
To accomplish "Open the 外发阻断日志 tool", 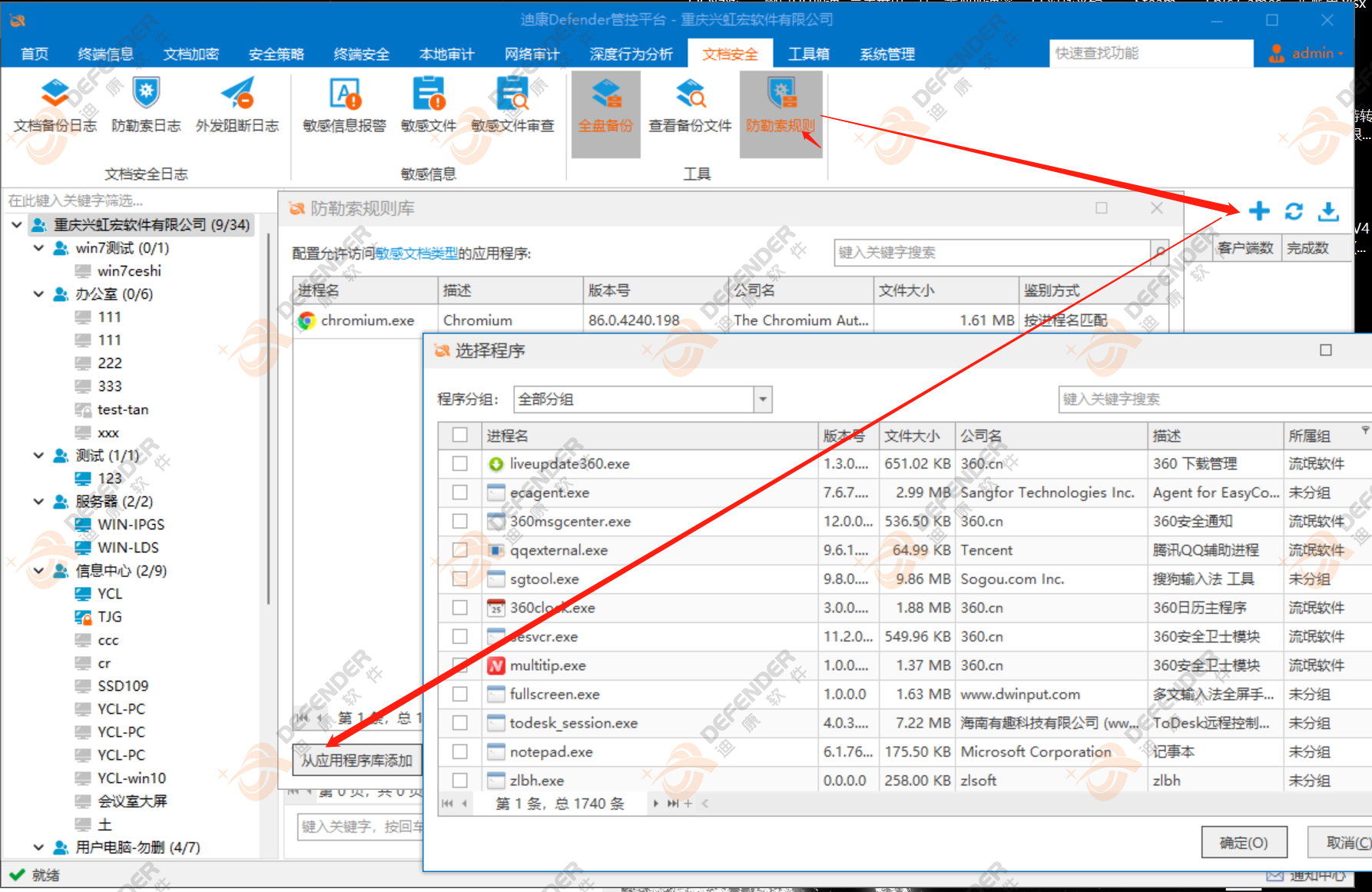I will pos(237,105).
